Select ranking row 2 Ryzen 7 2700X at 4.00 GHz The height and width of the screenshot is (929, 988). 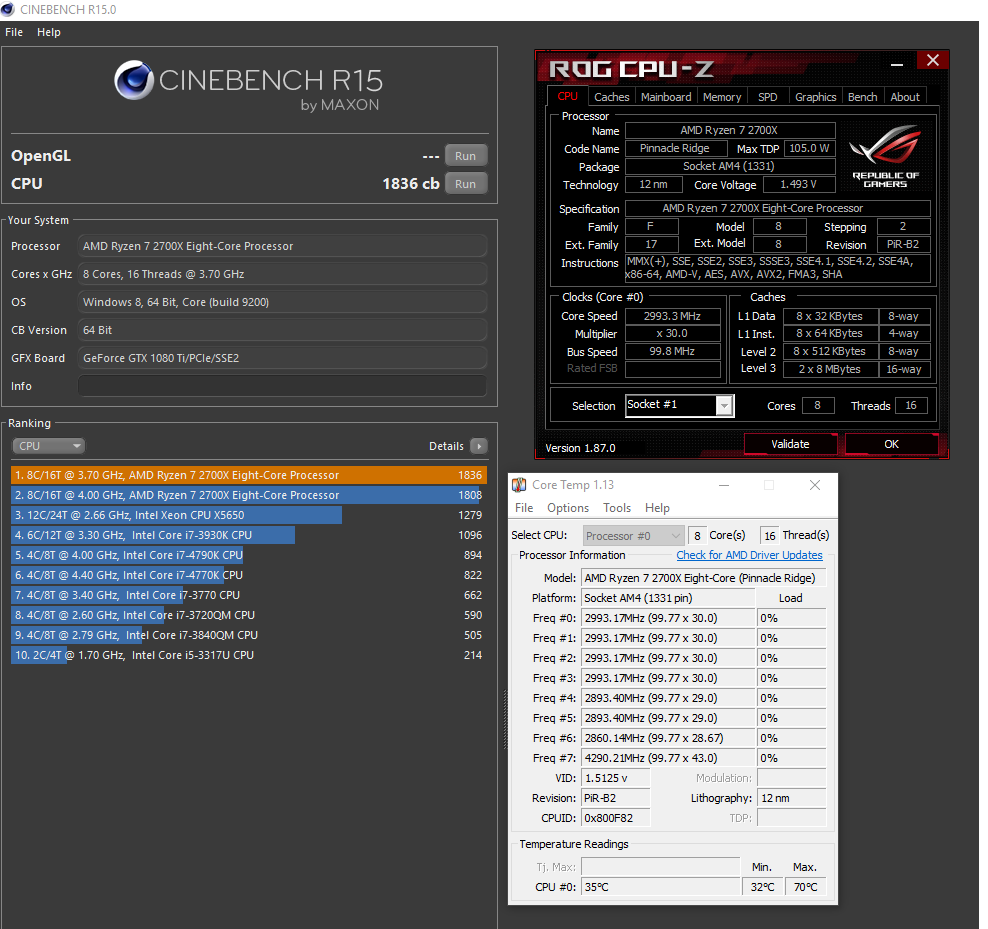249,495
